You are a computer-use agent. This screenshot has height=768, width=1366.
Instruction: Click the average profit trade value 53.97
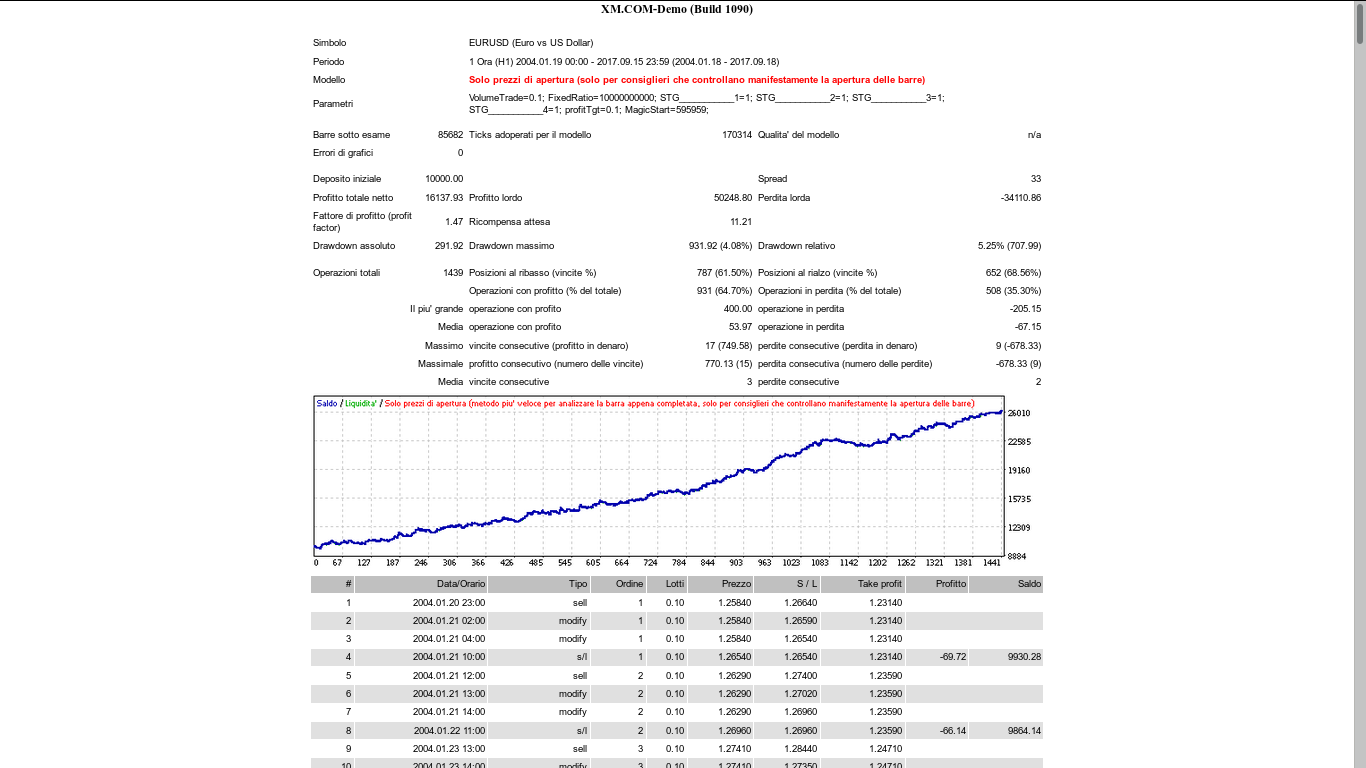tap(741, 327)
